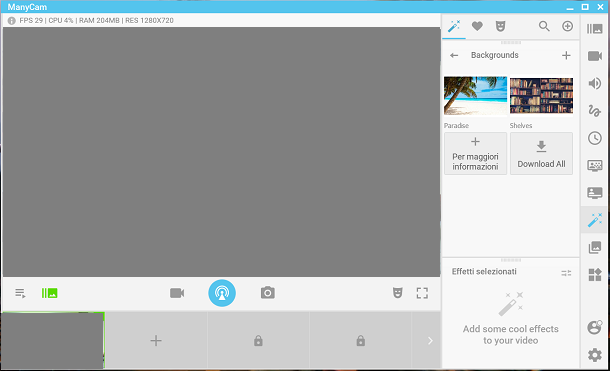The image size is (610, 371).
Task: Open Effetti selezionati adjustment sliders icon
Action: (566, 273)
